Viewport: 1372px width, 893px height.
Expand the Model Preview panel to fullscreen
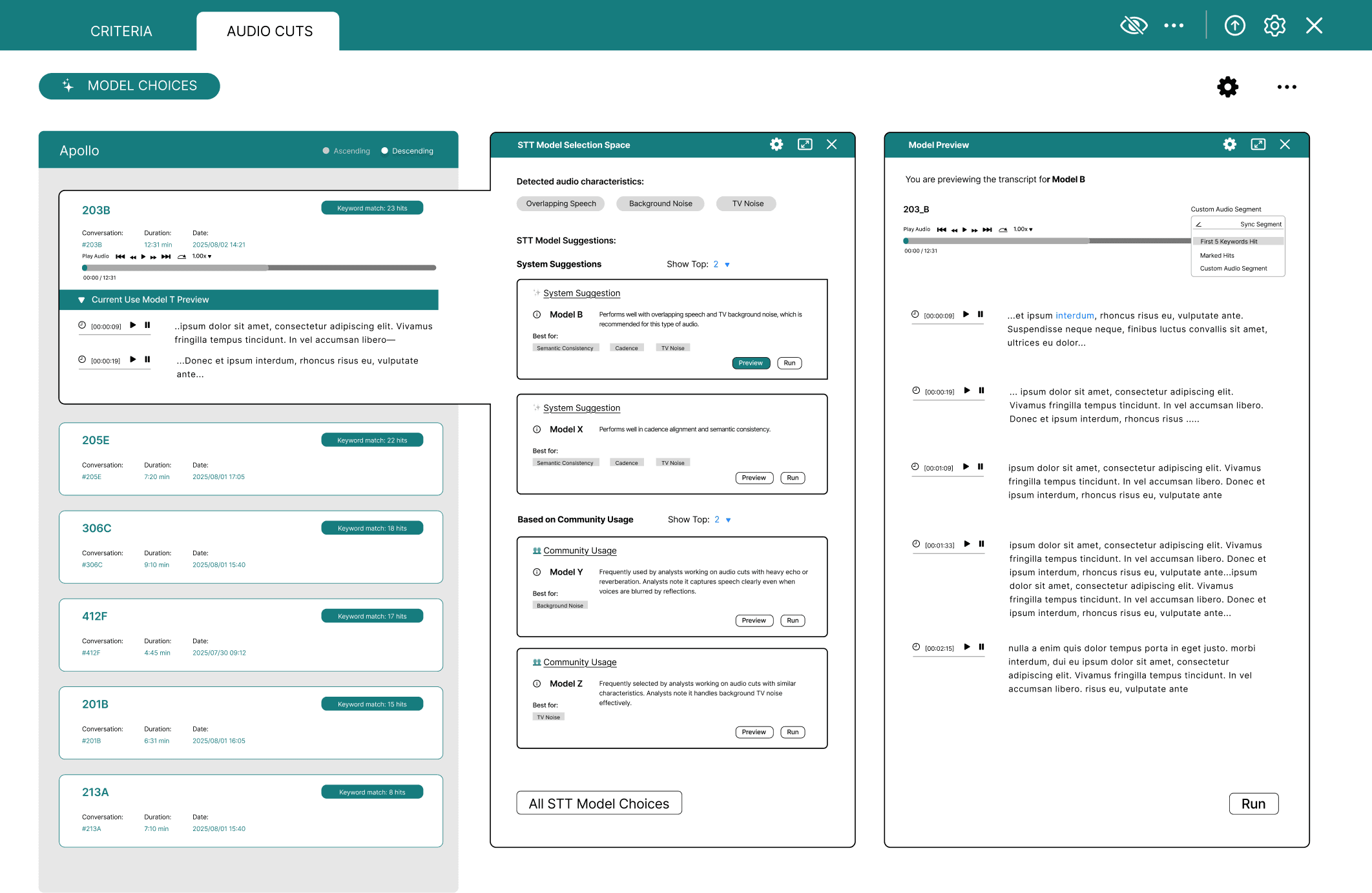(x=1258, y=145)
